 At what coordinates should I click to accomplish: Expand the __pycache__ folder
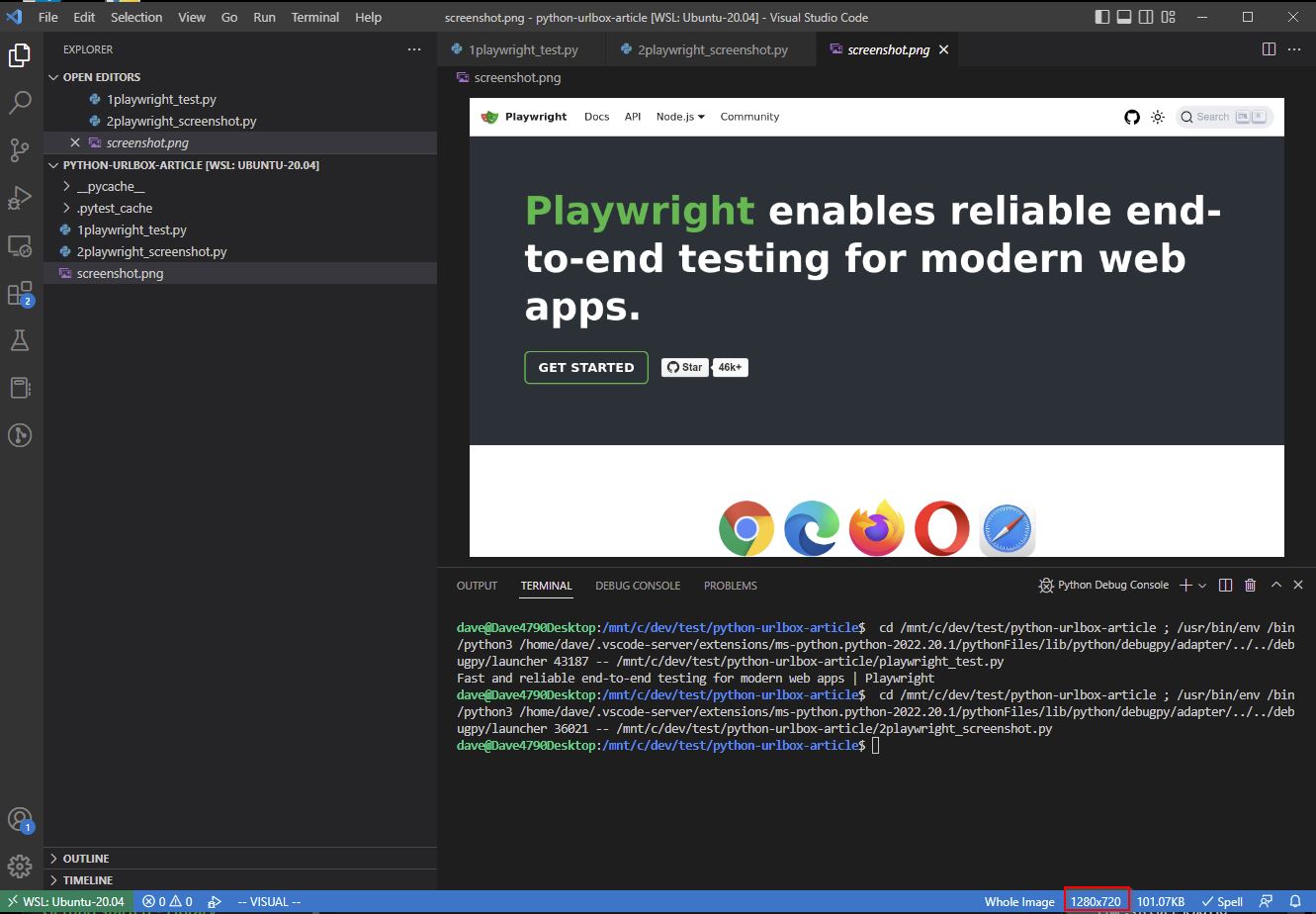[x=110, y=187]
